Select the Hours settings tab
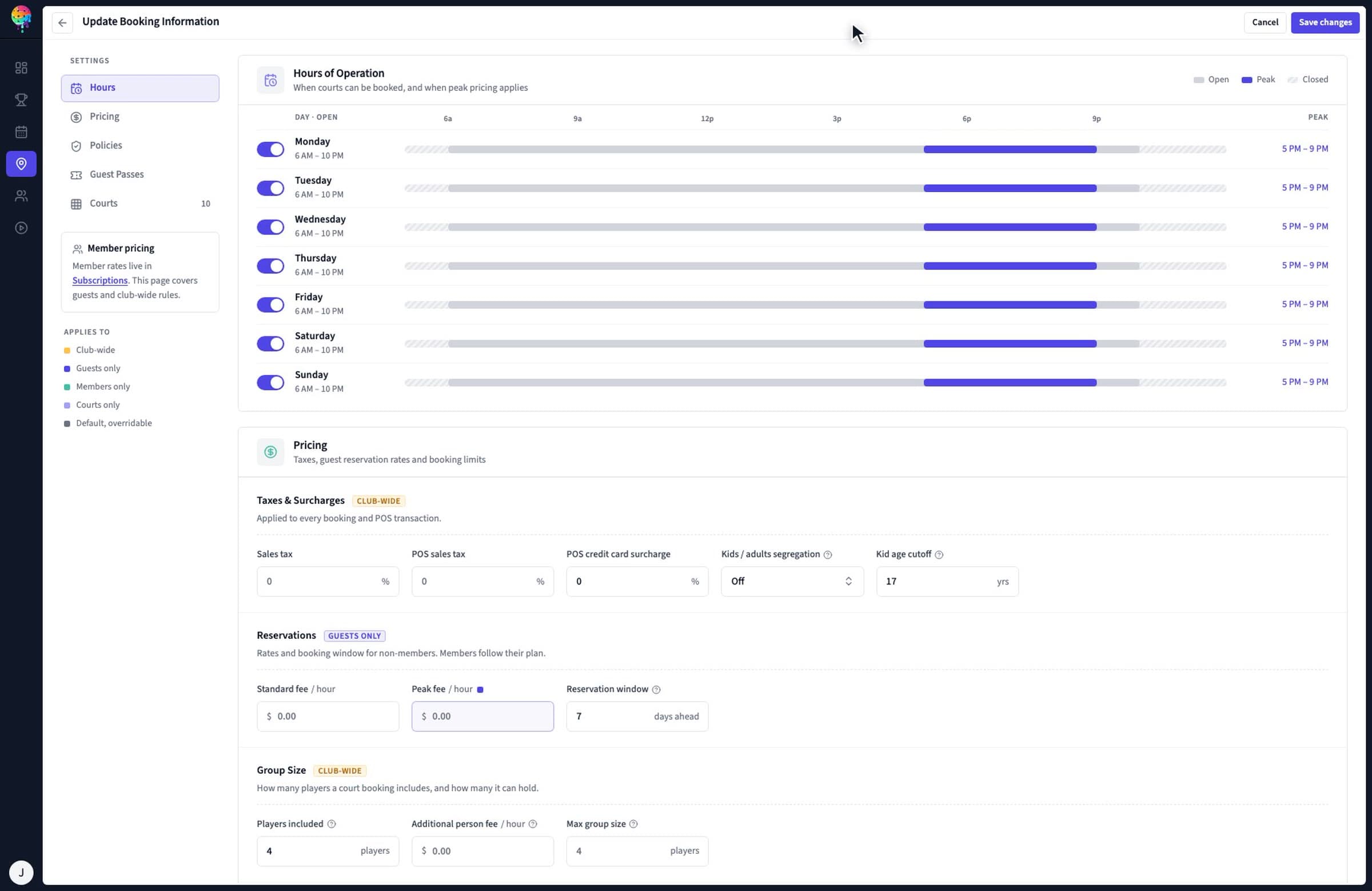This screenshot has height=891, width=1372. pyautogui.click(x=140, y=88)
